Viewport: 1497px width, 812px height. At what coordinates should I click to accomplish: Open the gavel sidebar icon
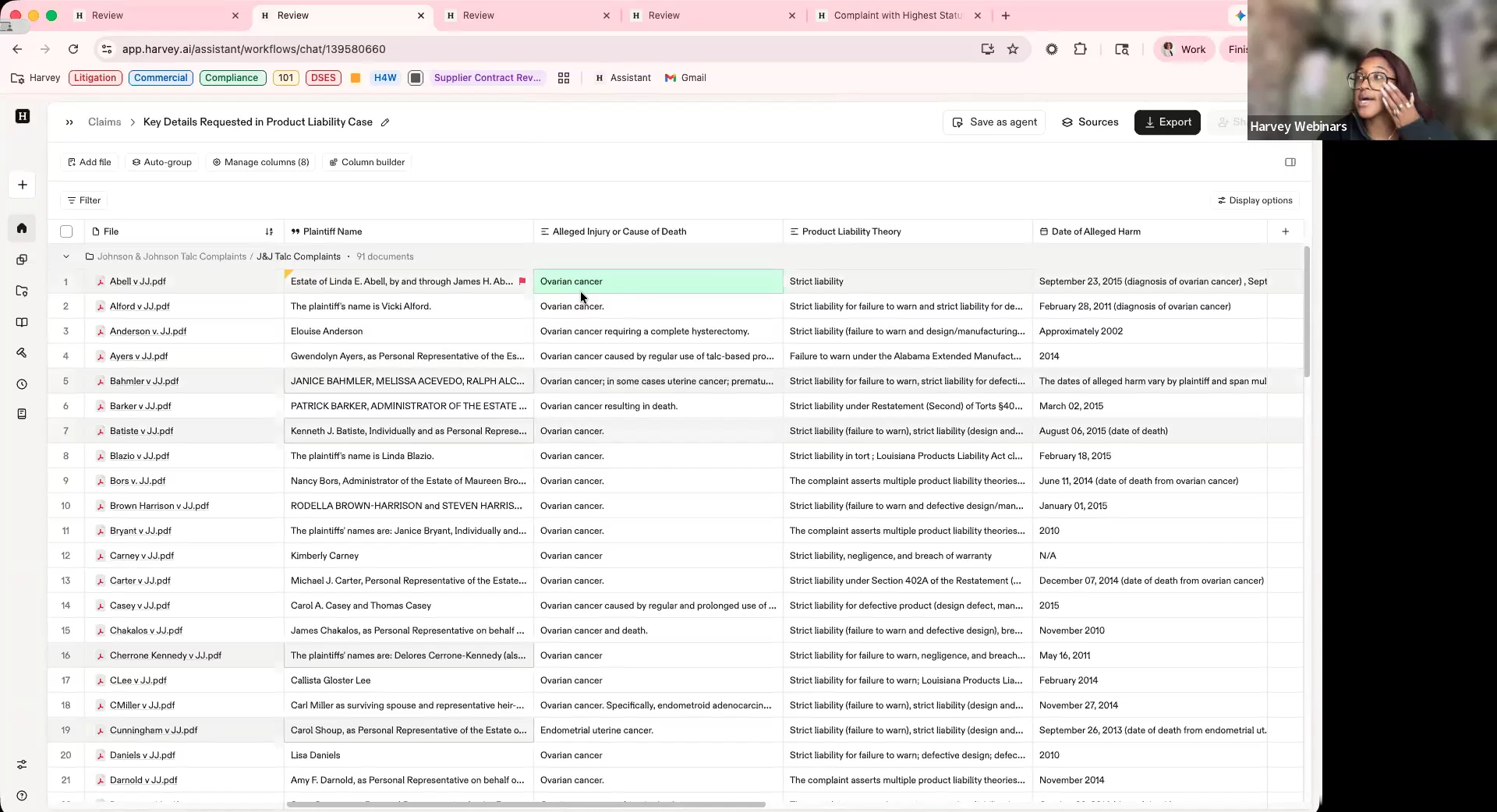point(22,353)
